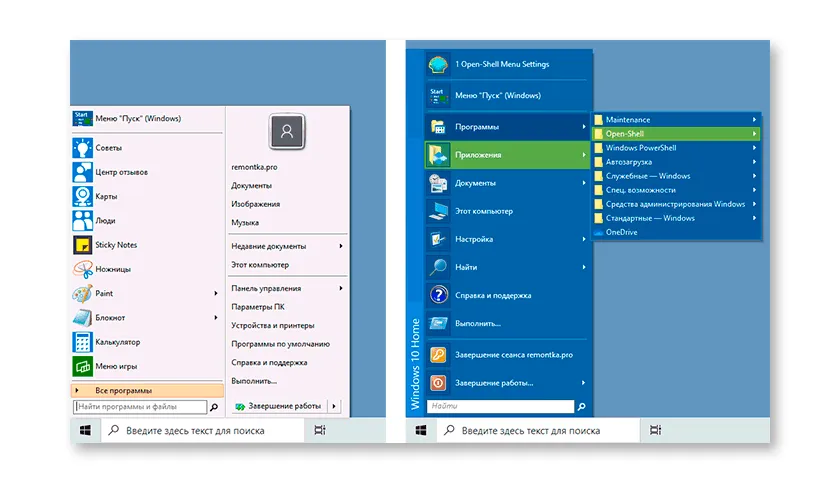Click the Найти magnifier icon in right menu
The height and width of the screenshot is (484, 840).
click(438, 267)
